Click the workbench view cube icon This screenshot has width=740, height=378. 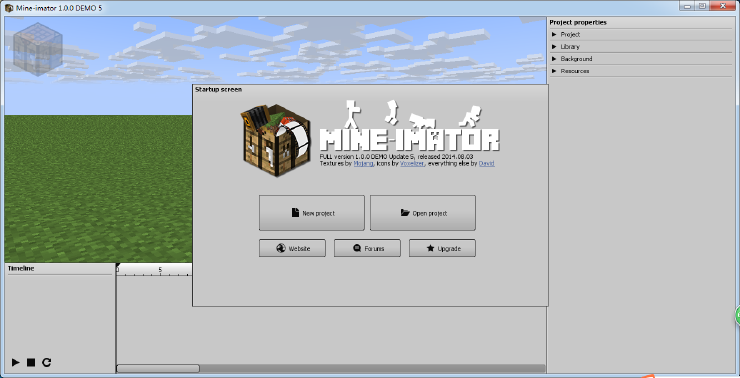(38, 49)
